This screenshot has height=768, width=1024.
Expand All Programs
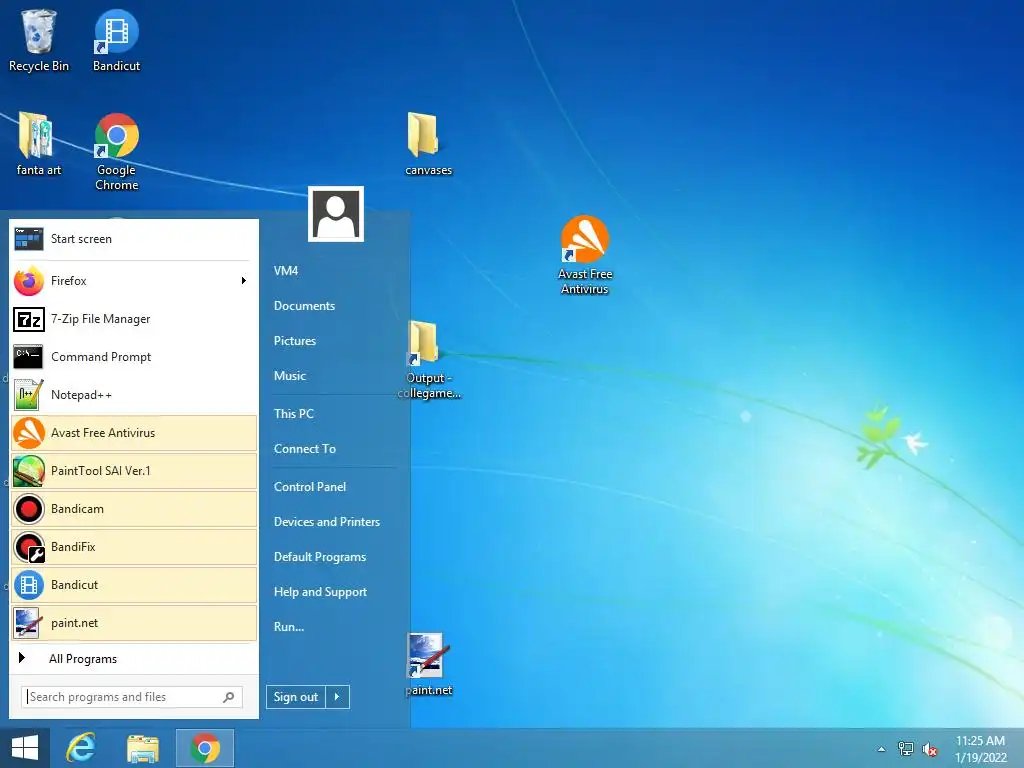point(134,659)
